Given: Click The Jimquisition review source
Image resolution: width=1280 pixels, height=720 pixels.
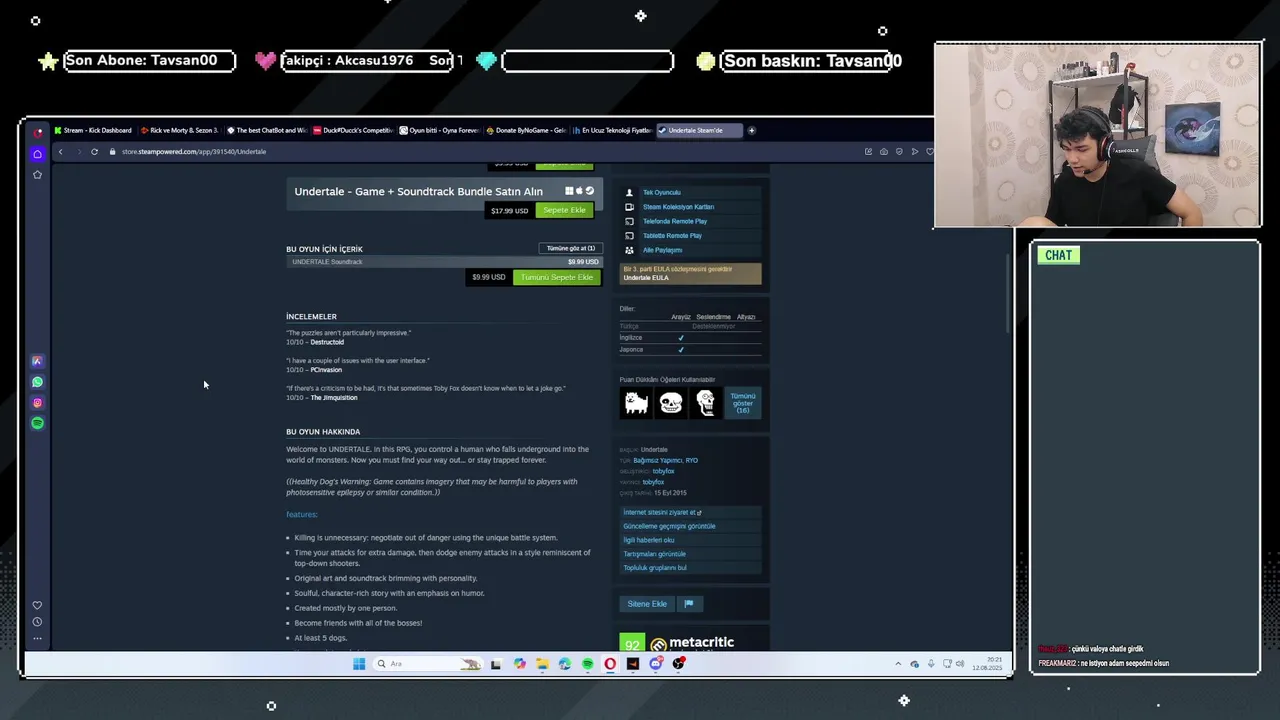Looking at the screenshot, I should 334,398.
